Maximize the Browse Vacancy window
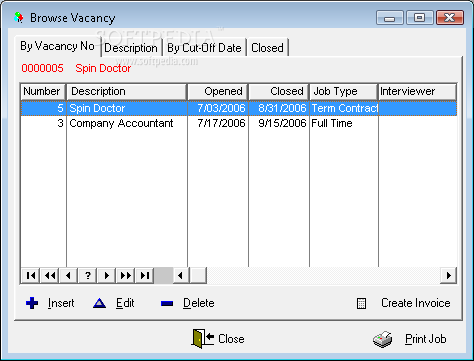This screenshot has width=474, height=361. click(419, 17)
